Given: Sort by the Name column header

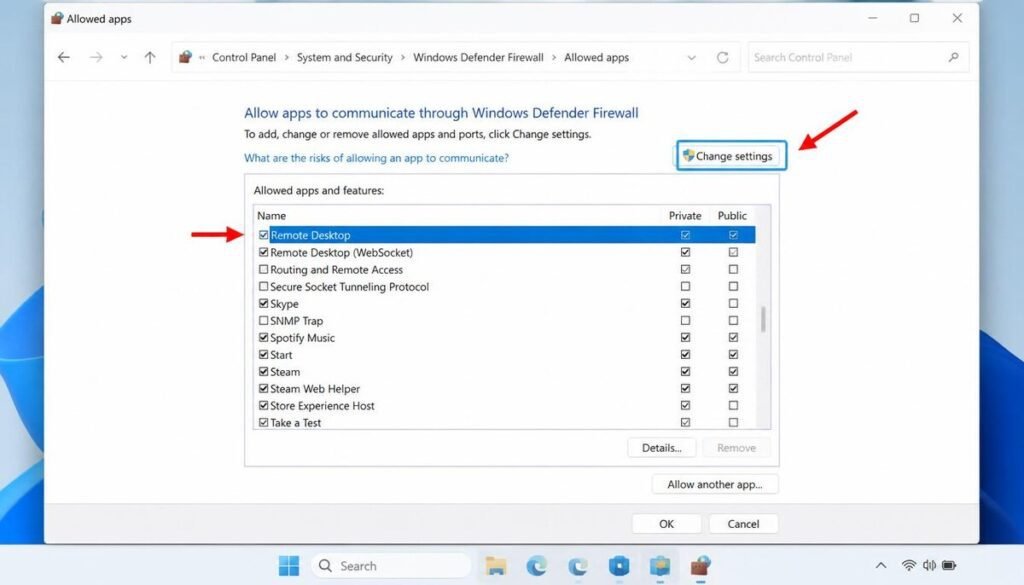Looking at the screenshot, I should (271, 215).
